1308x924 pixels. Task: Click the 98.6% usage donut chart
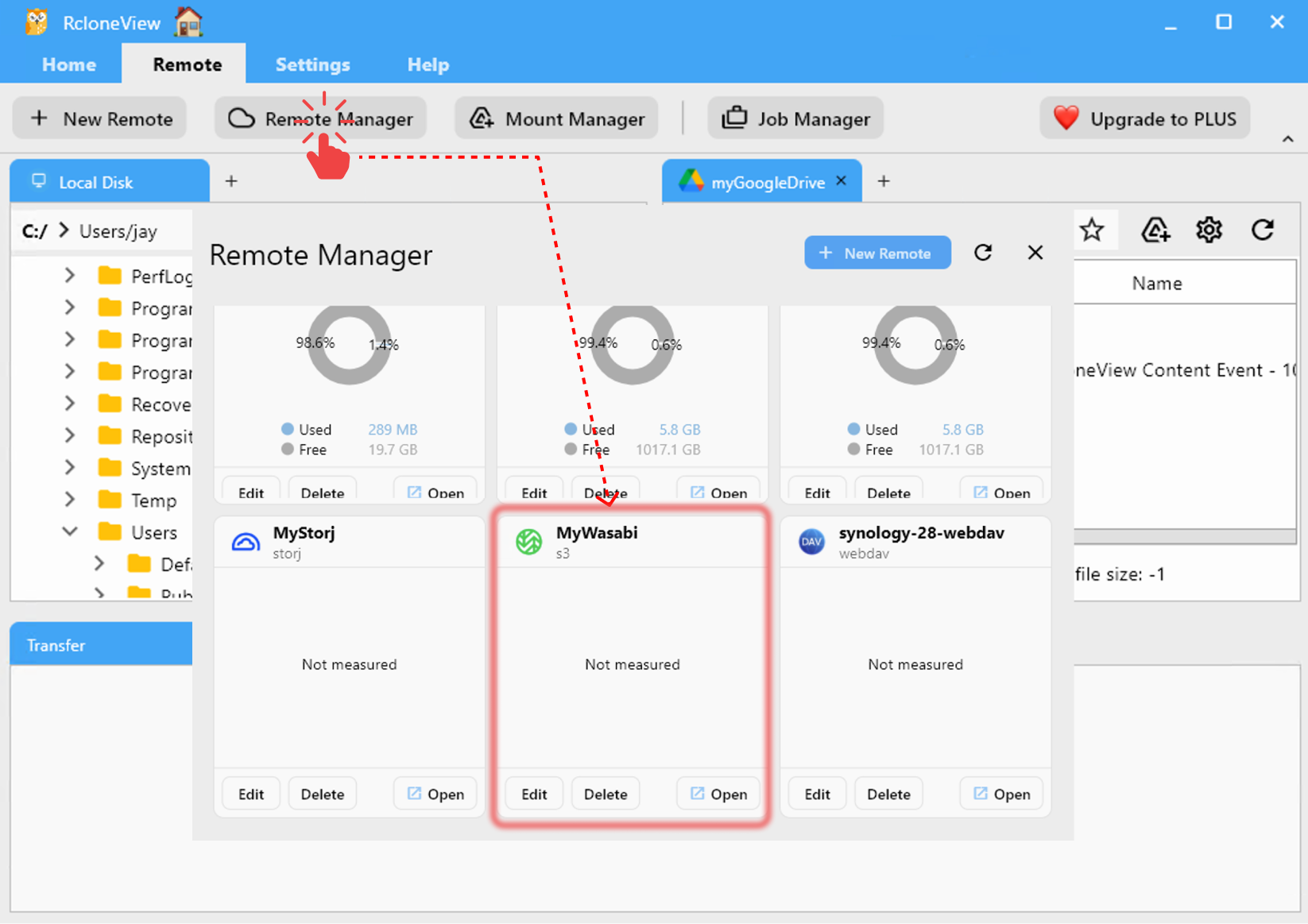(x=348, y=345)
